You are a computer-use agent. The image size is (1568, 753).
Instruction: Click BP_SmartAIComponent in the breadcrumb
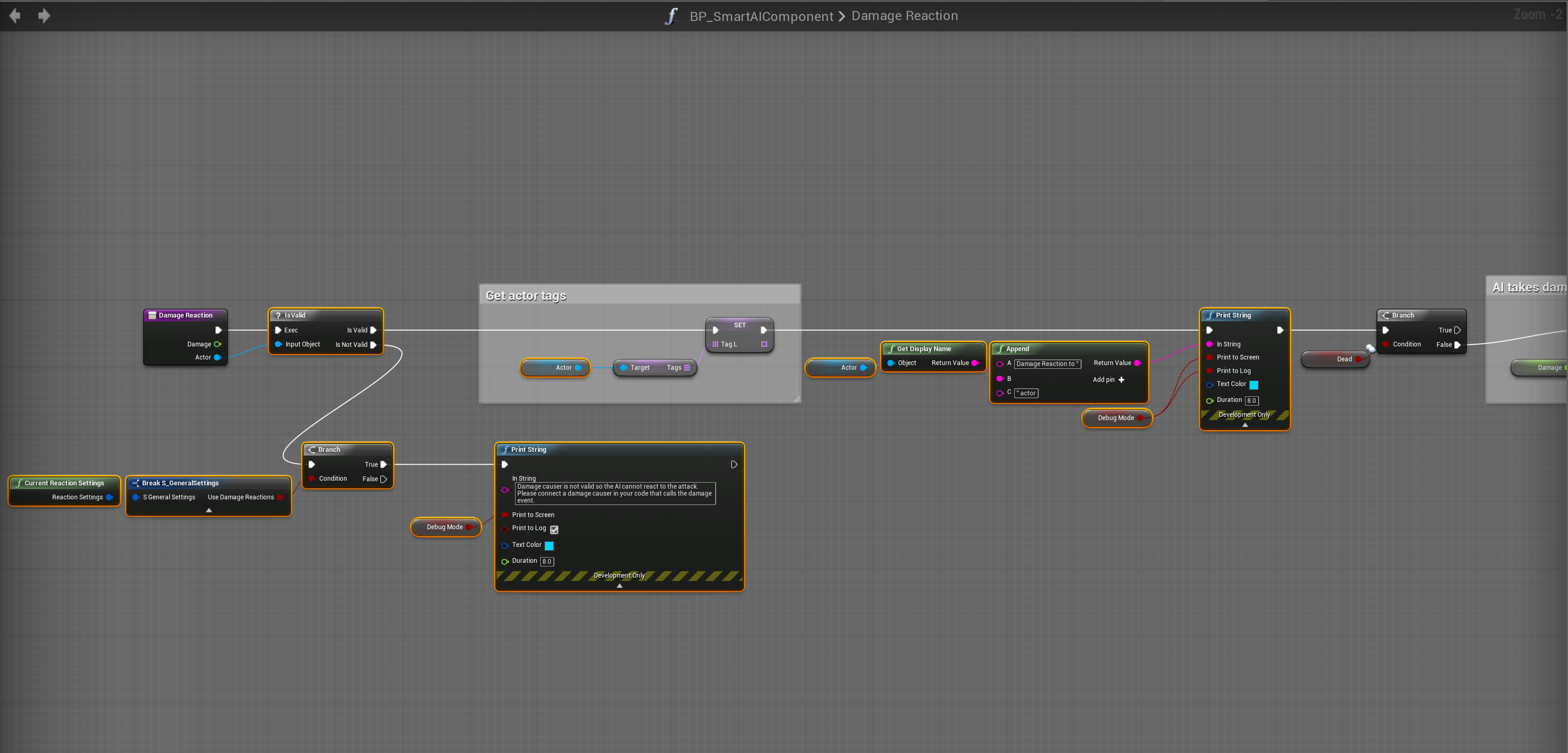tap(761, 16)
